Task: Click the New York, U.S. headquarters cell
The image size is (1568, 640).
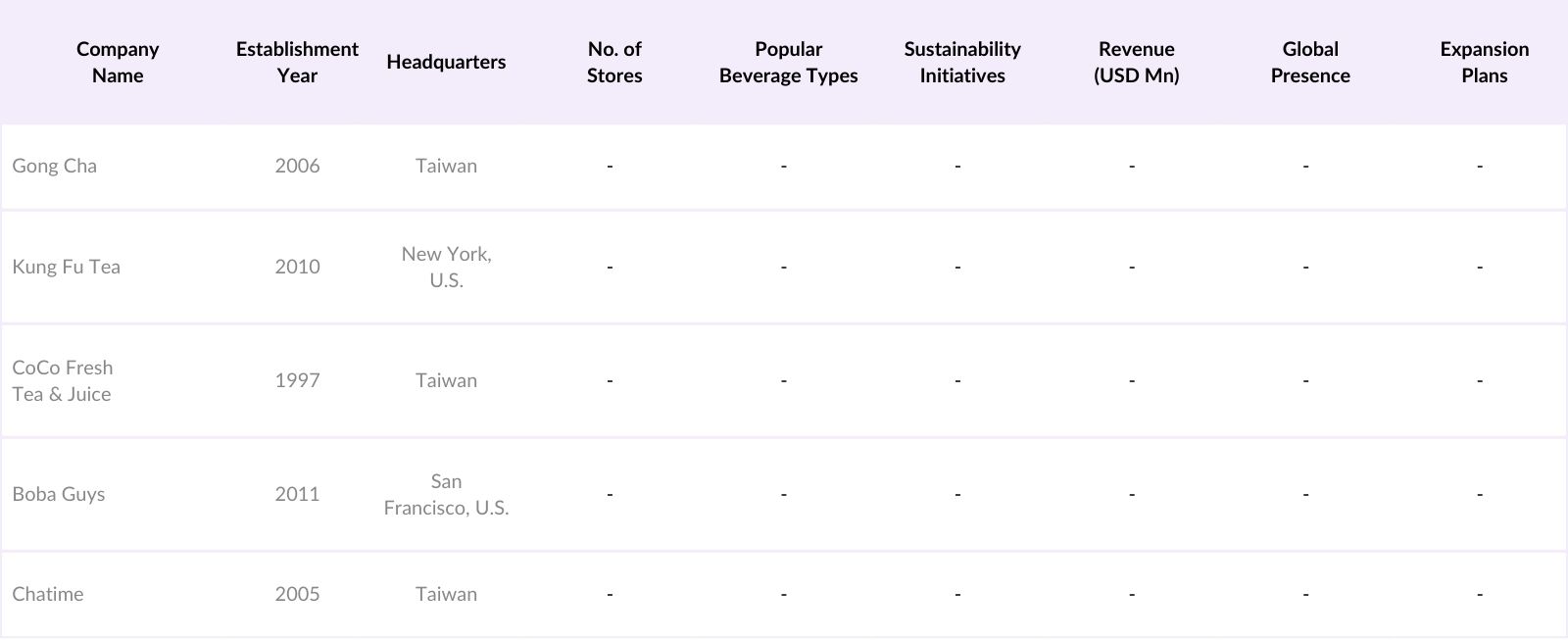Action: (446, 267)
